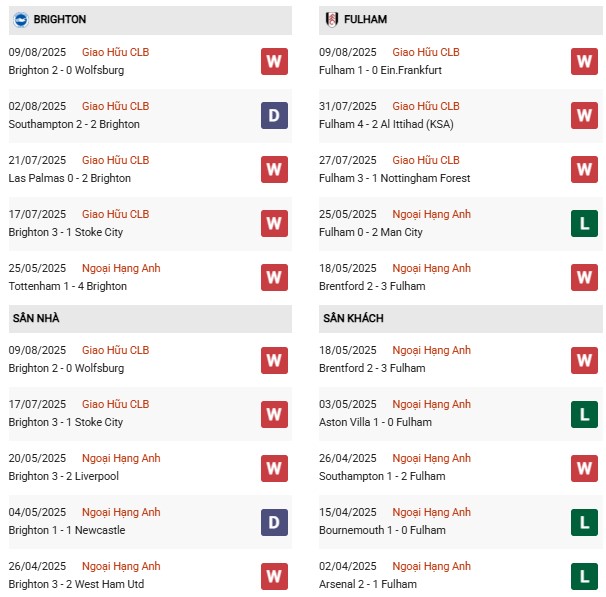Viewport: 606px width, 597px height.
Task: Click the L badge for Arsenal 2 - 1 Fulham
Action: click(x=584, y=576)
